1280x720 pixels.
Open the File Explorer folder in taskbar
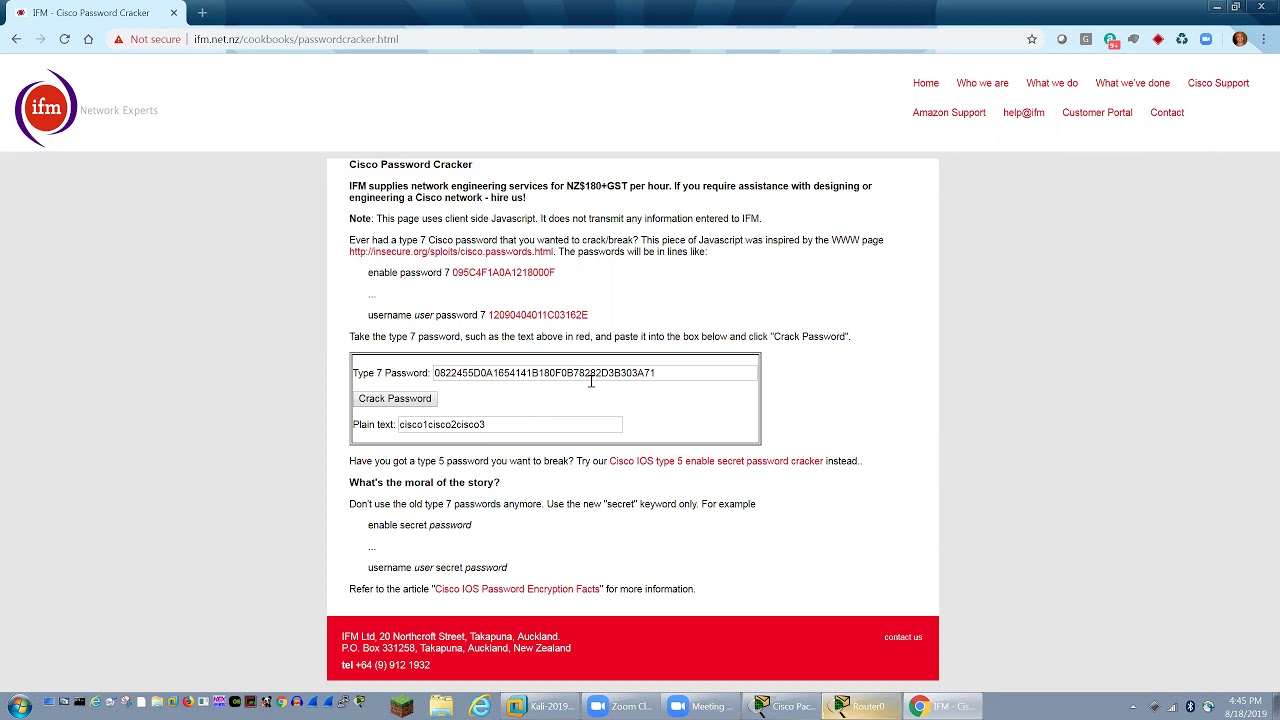pos(441,706)
